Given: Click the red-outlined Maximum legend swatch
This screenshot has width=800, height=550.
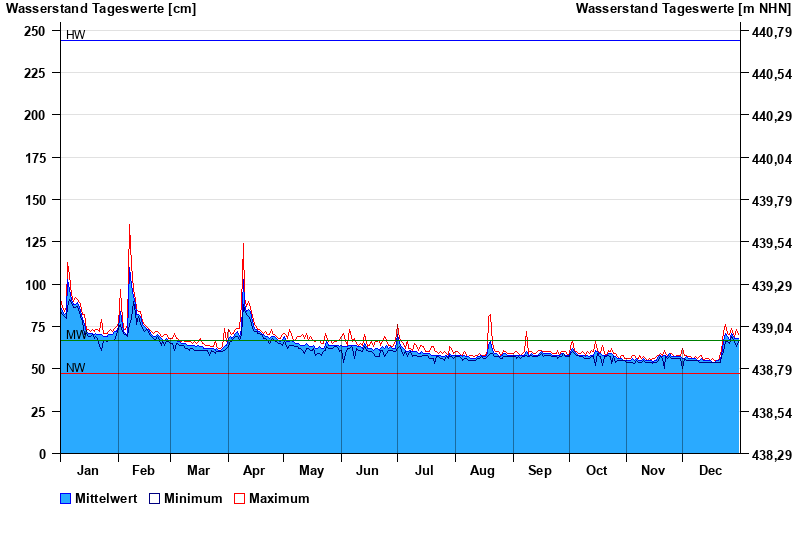Looking at the screenshot, I should [x=239, y=498].
